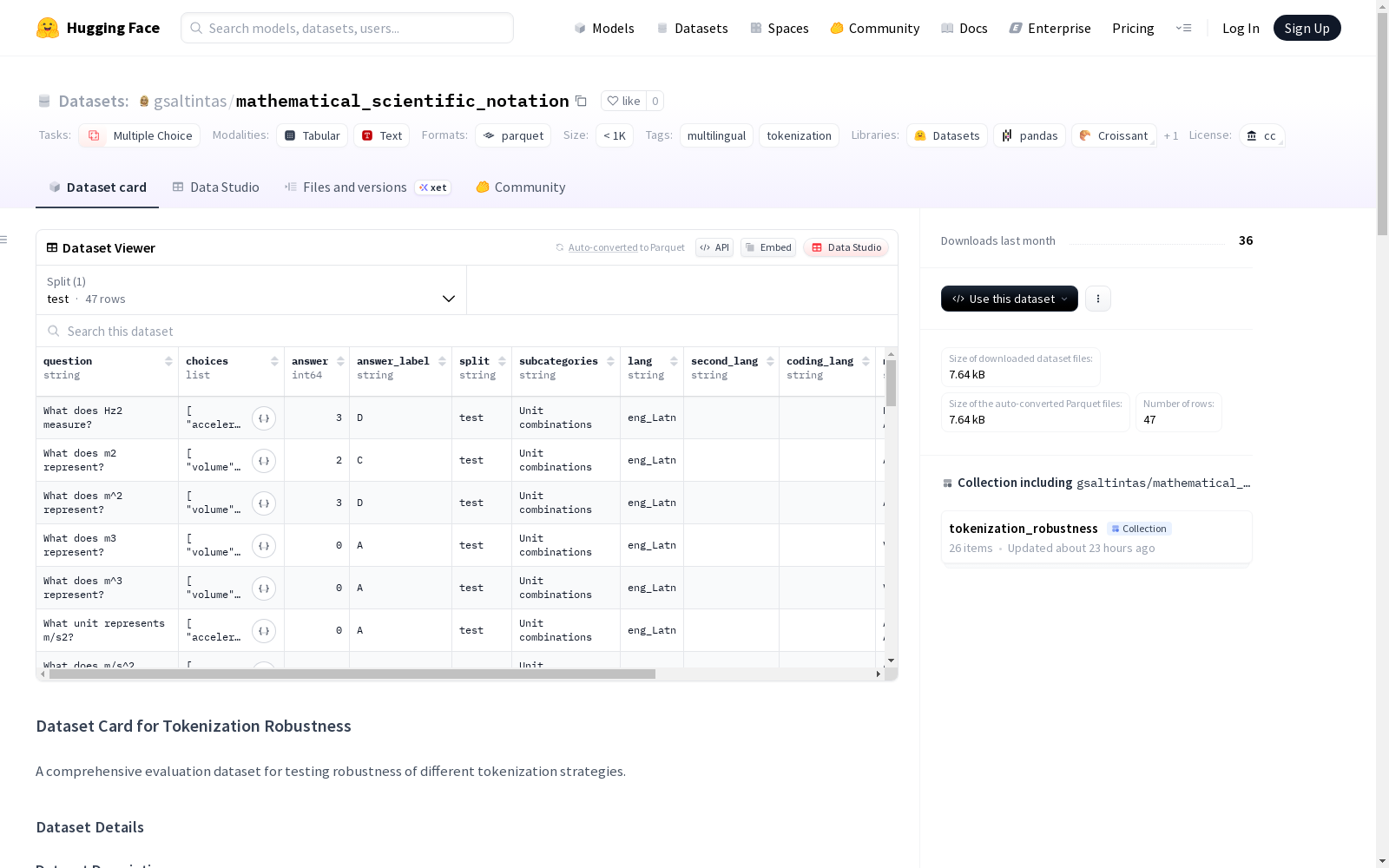
Task: Sort by the second_lang column
Action: point(770,361)
